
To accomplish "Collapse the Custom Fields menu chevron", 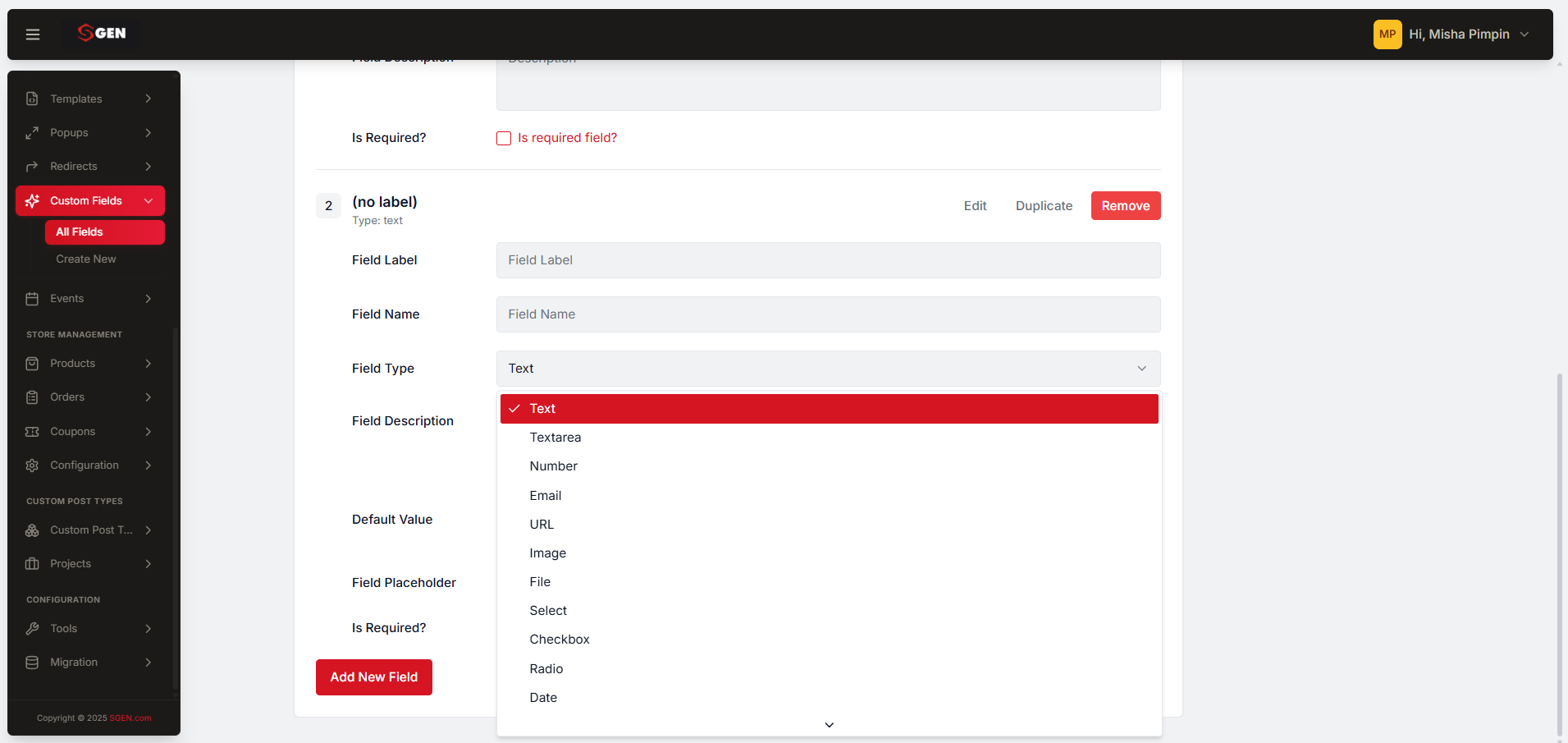I will coord(149,200).
